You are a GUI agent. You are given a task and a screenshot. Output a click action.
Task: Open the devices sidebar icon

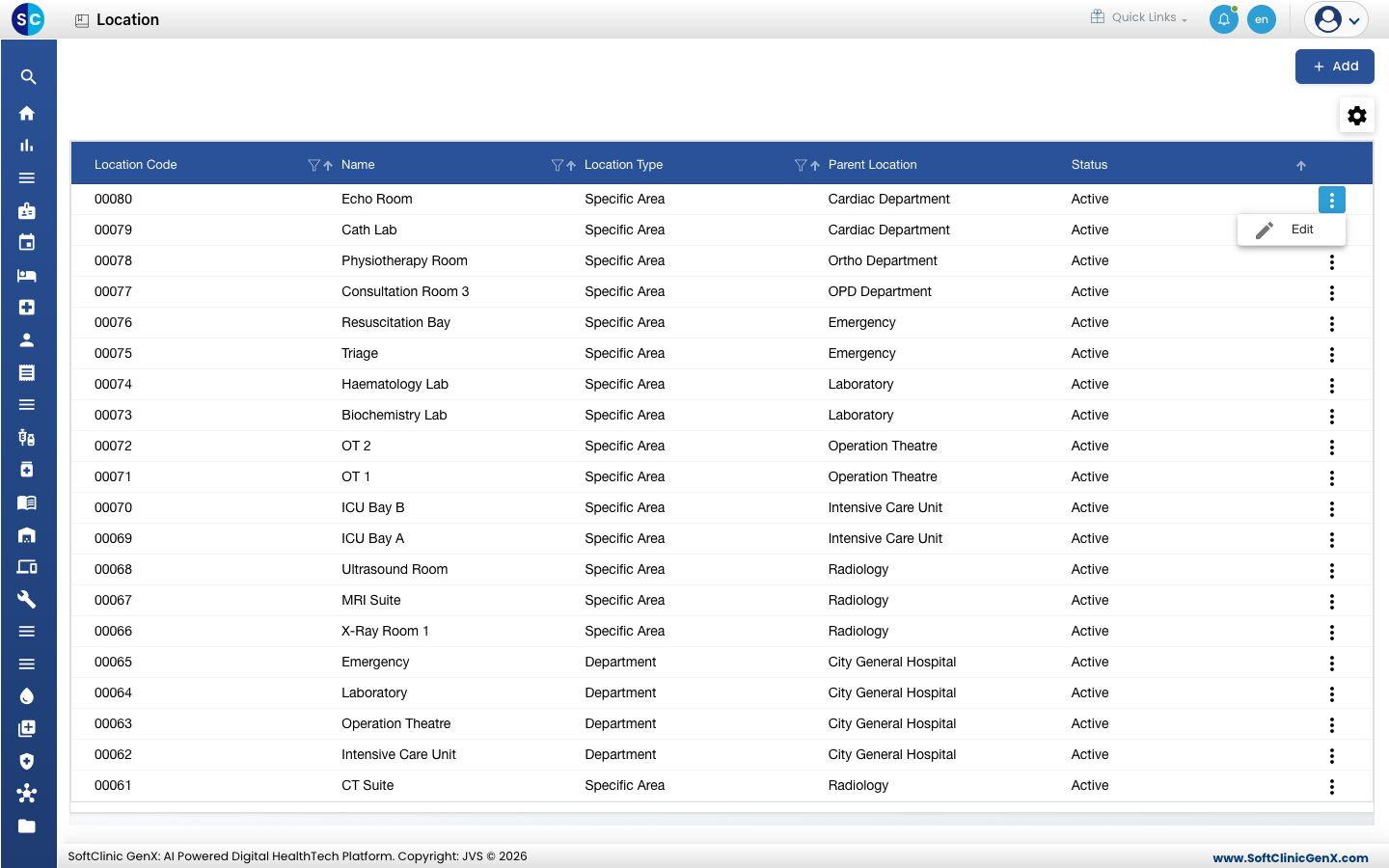point(27,567)
